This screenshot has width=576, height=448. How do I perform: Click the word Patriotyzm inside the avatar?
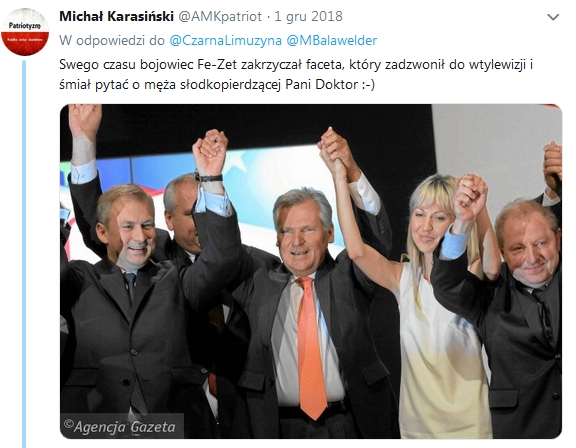click(x=25, y=26)
